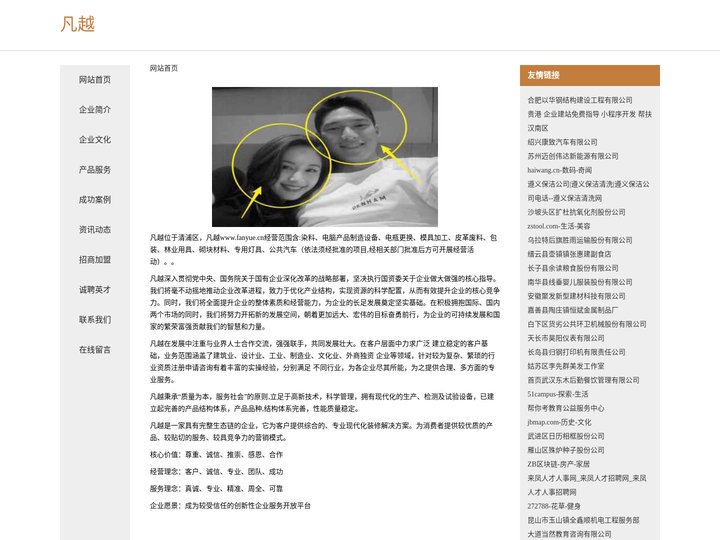The image size is (720, 540).
Task: Open 武进区日历相框股份公司 link
Action: coord(566,436)
